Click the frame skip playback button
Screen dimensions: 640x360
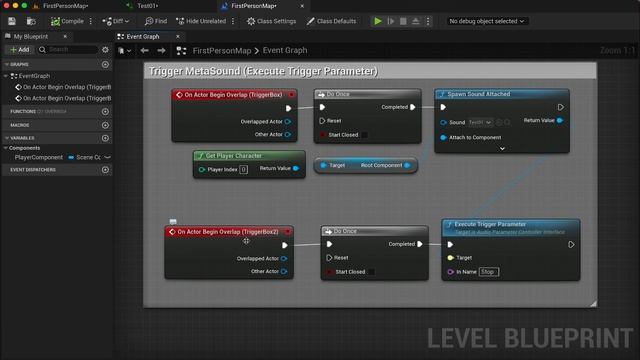tap(391, 21)
